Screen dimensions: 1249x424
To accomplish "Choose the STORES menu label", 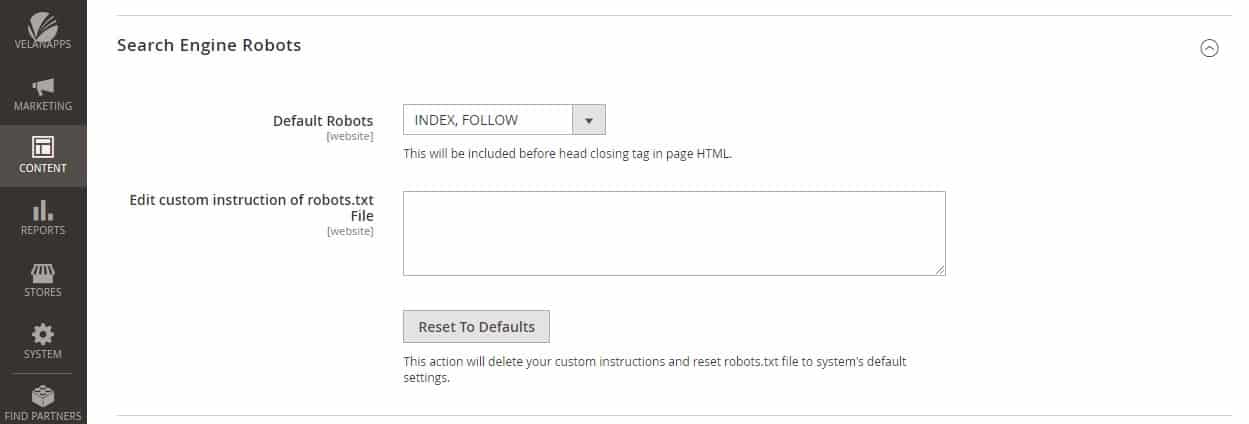I will (x=43, y=292).
